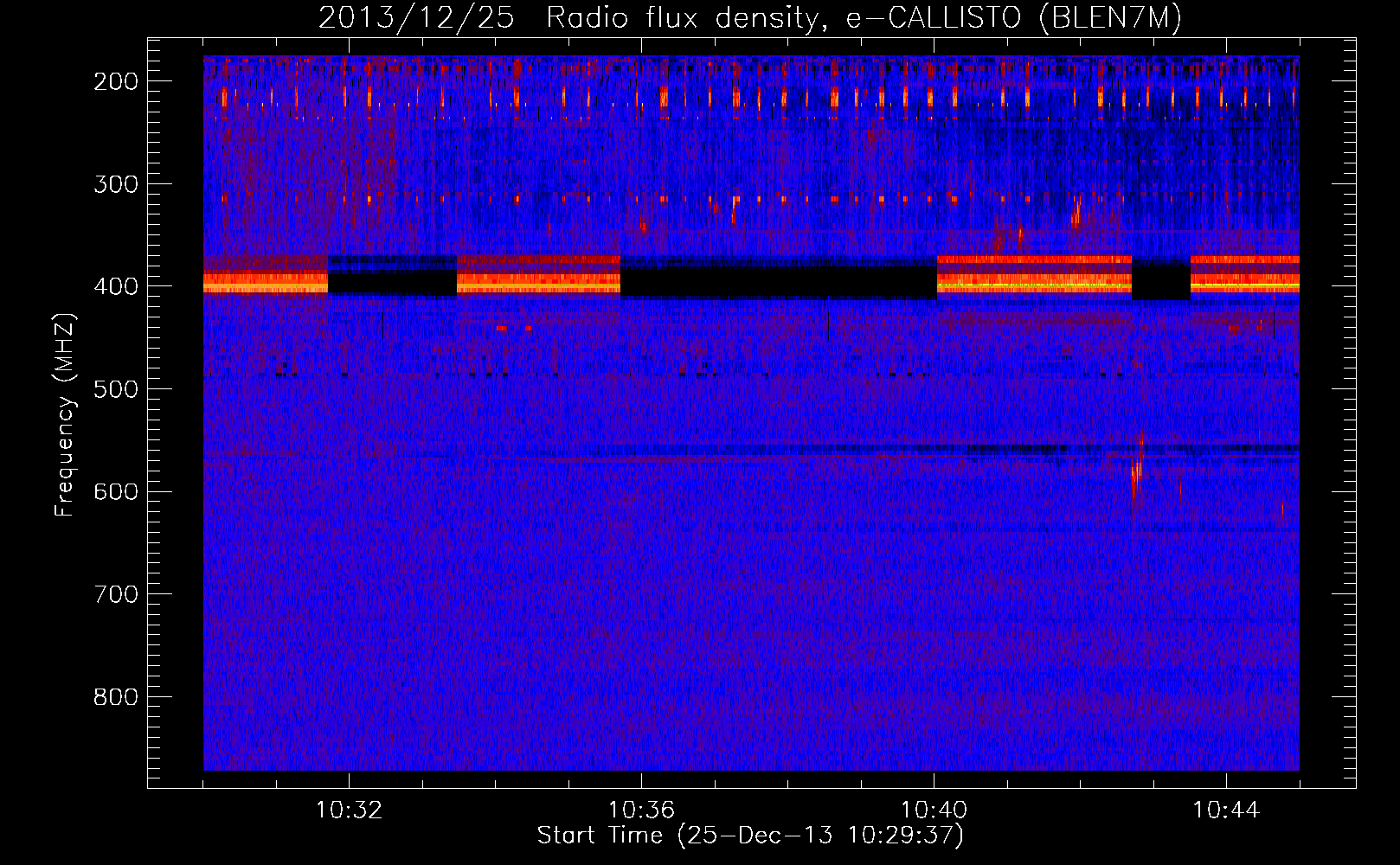The image size is (1400, 865).
Task: Click the 700 frequency tick label
Action: click(116, 594)
